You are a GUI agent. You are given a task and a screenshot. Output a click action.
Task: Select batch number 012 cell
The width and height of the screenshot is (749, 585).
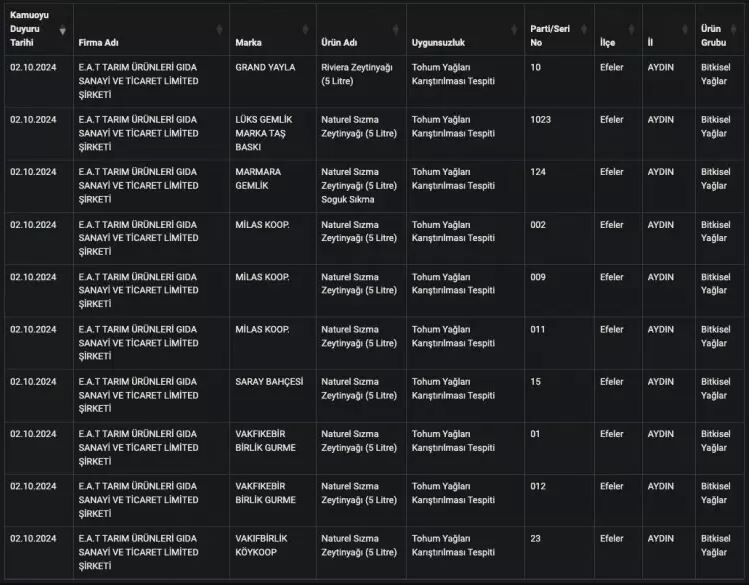click(537, 486)
